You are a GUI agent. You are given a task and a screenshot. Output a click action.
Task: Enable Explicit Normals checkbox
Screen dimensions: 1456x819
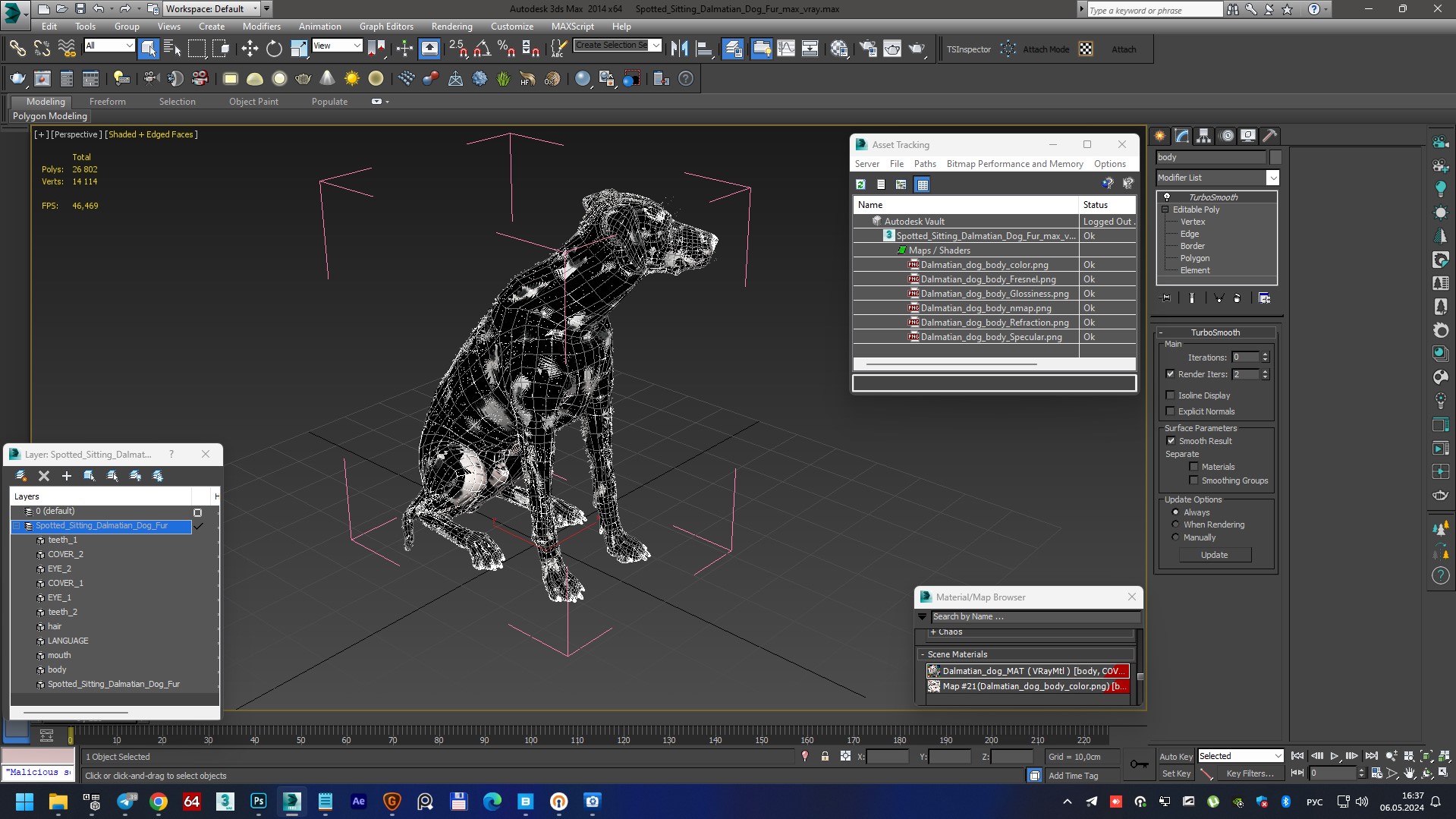[x=1170, y=411]
